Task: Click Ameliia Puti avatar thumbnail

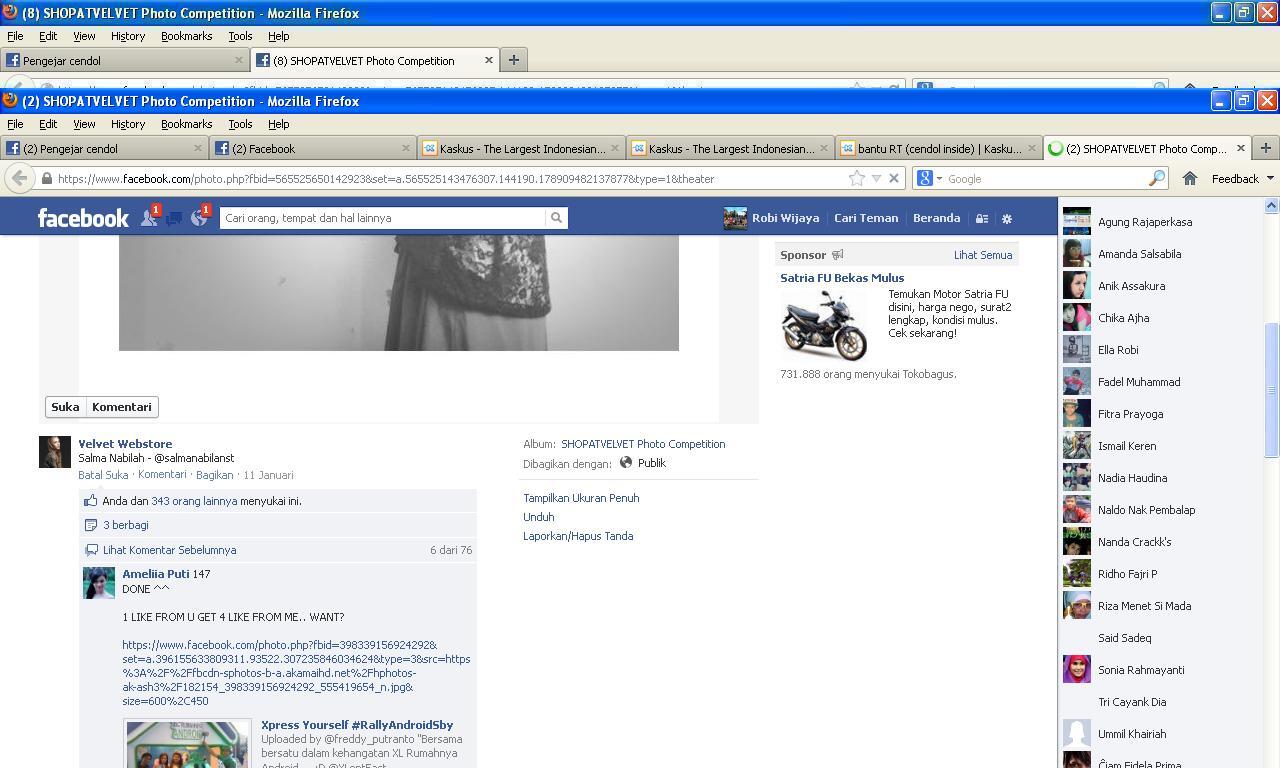Action: (x=99, y=583)
